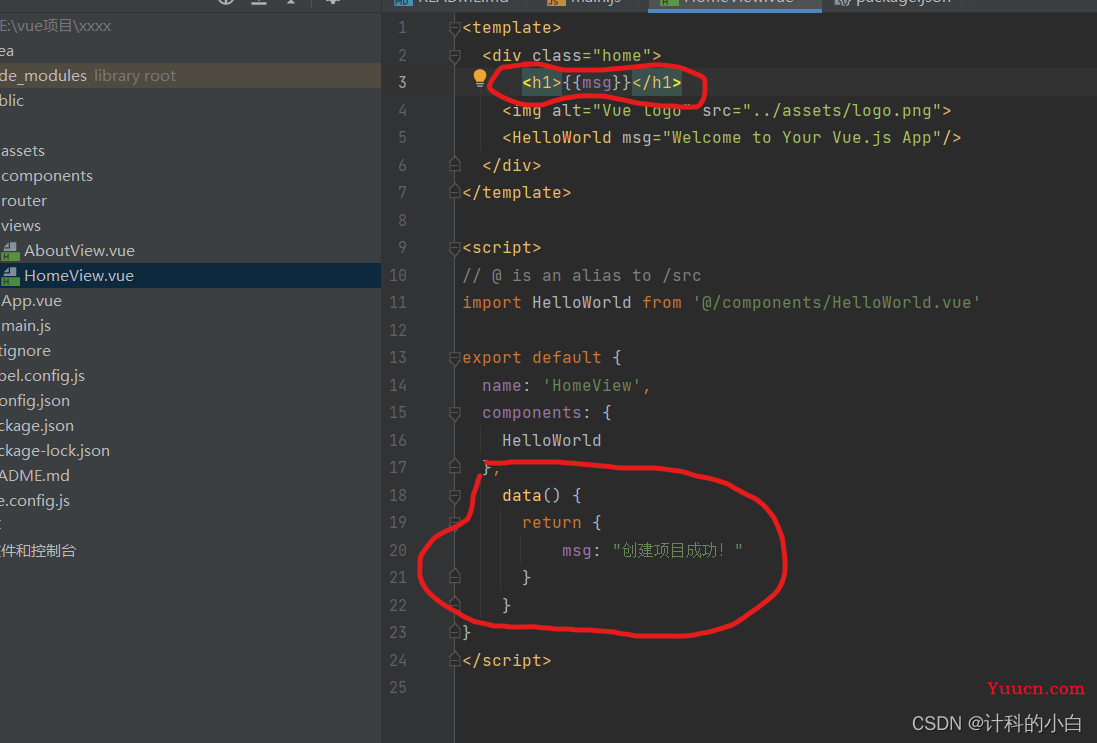Open App.vue from the project tree
Image resolution: width=1097 pixels, height=743 pixels.
tap(31, 301)
